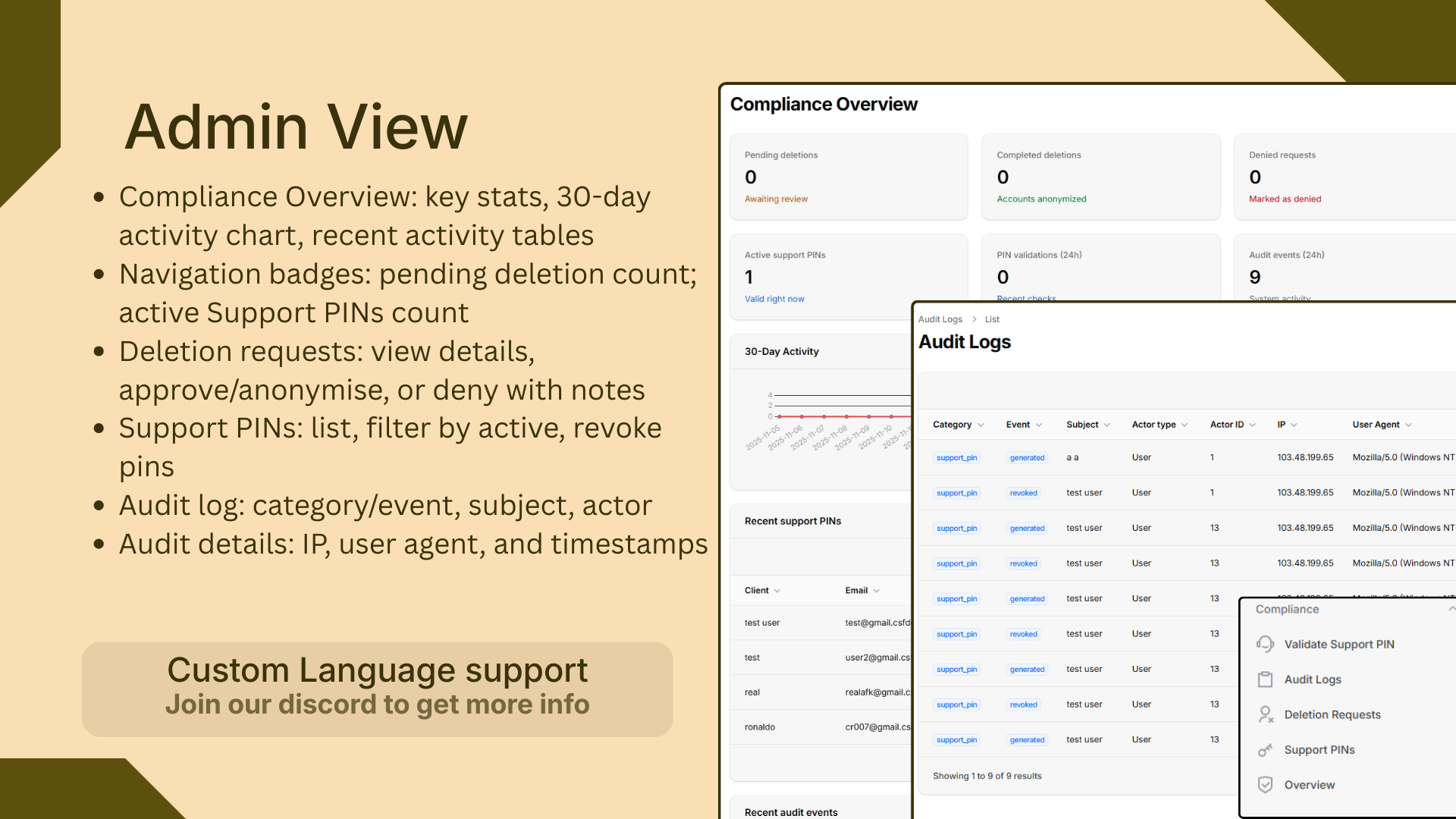This screenshot has width=1456, height=819.
Task: Click the Validate Support PIN headset icon
Action: pos(1265,644)
